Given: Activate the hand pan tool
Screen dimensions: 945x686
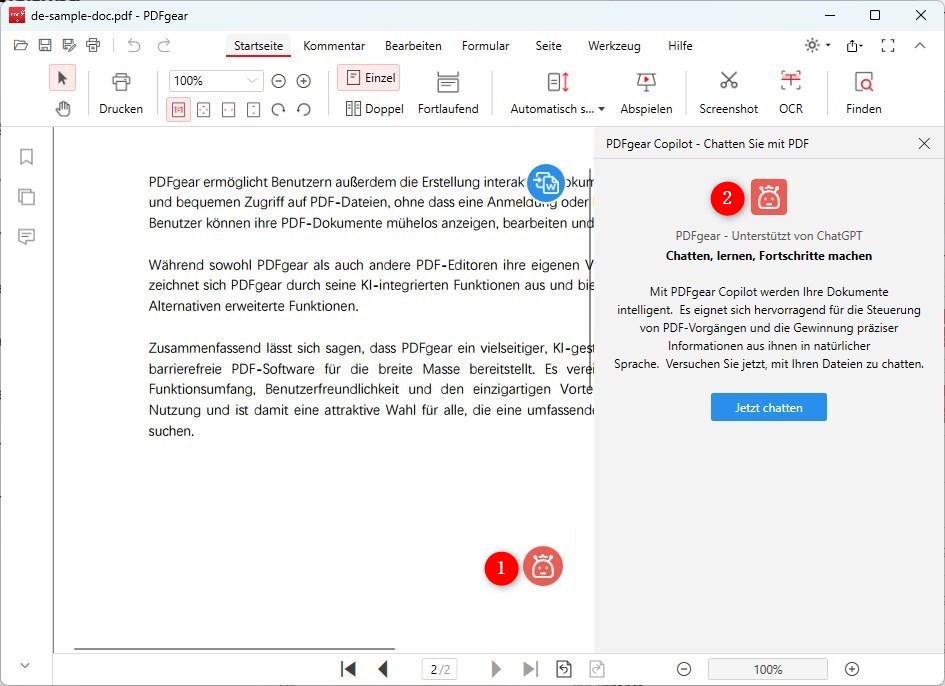Looking at the screenshot, I should tap(63, 109).
